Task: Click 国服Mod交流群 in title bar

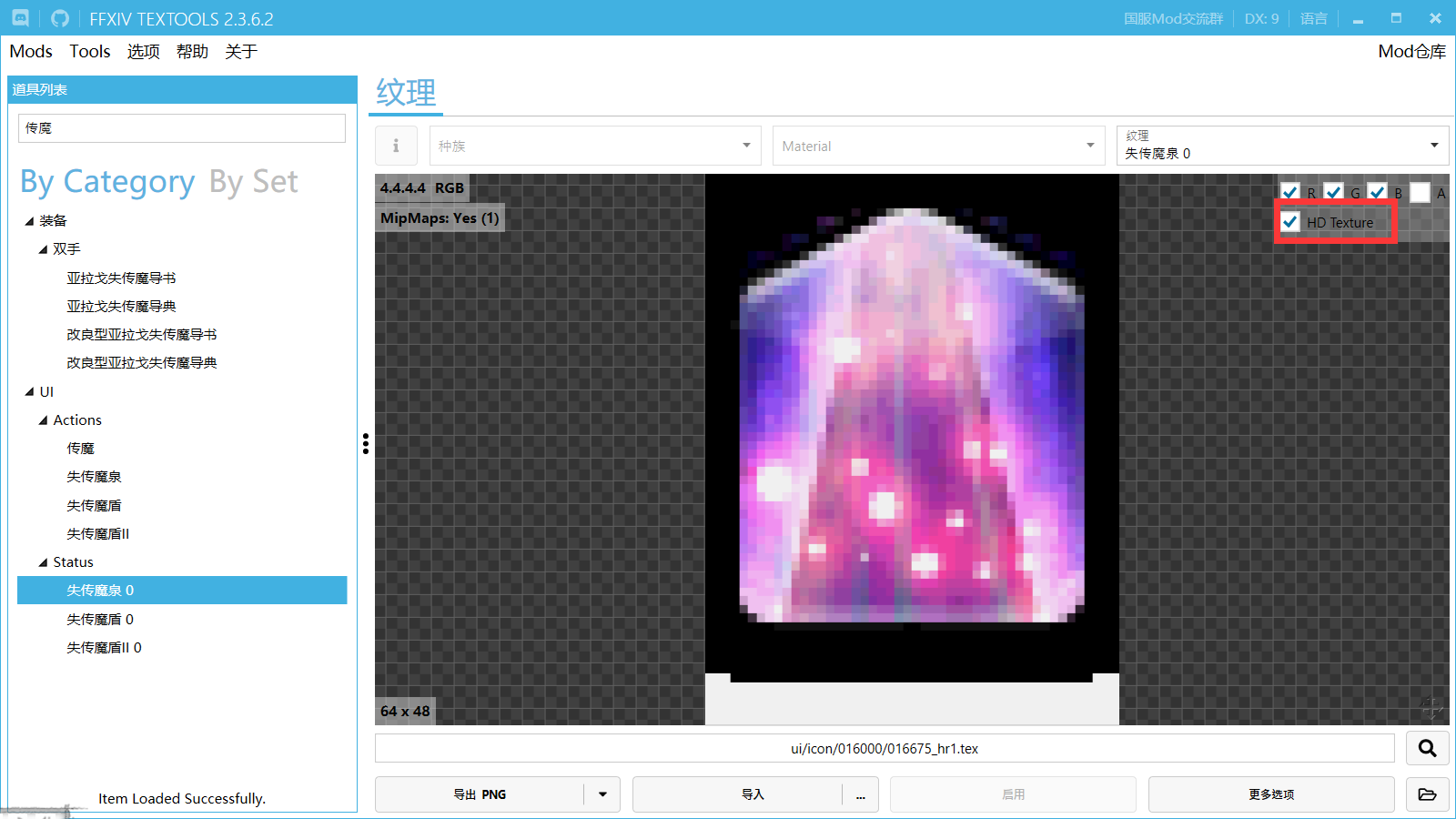Action: (x=1173, y=18)
